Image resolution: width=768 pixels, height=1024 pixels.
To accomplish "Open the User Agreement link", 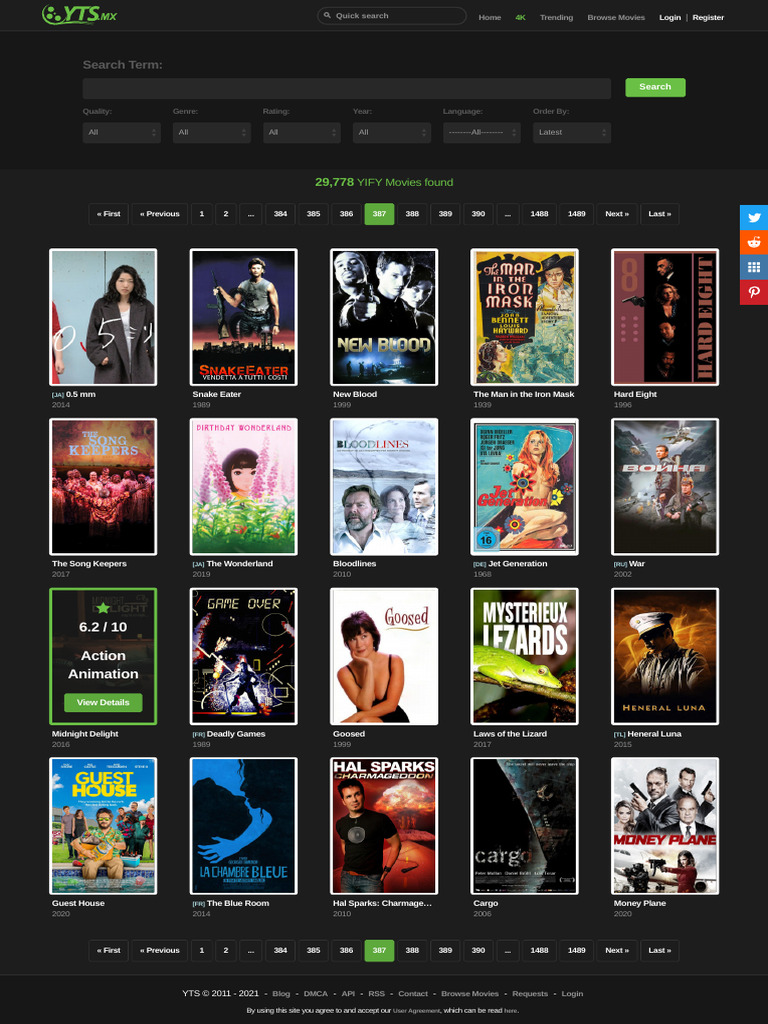I will (417, 1011).
